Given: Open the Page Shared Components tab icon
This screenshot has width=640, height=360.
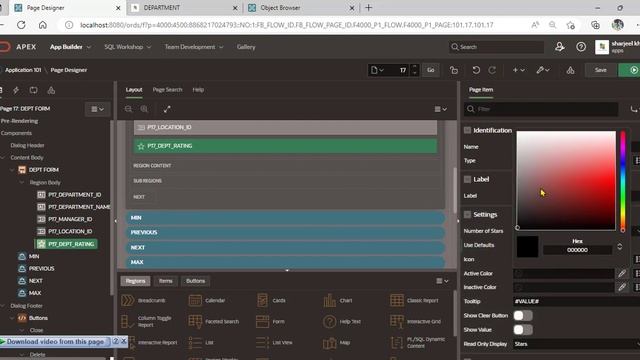Looking at the screenshot, I should [x=51, y=90].
